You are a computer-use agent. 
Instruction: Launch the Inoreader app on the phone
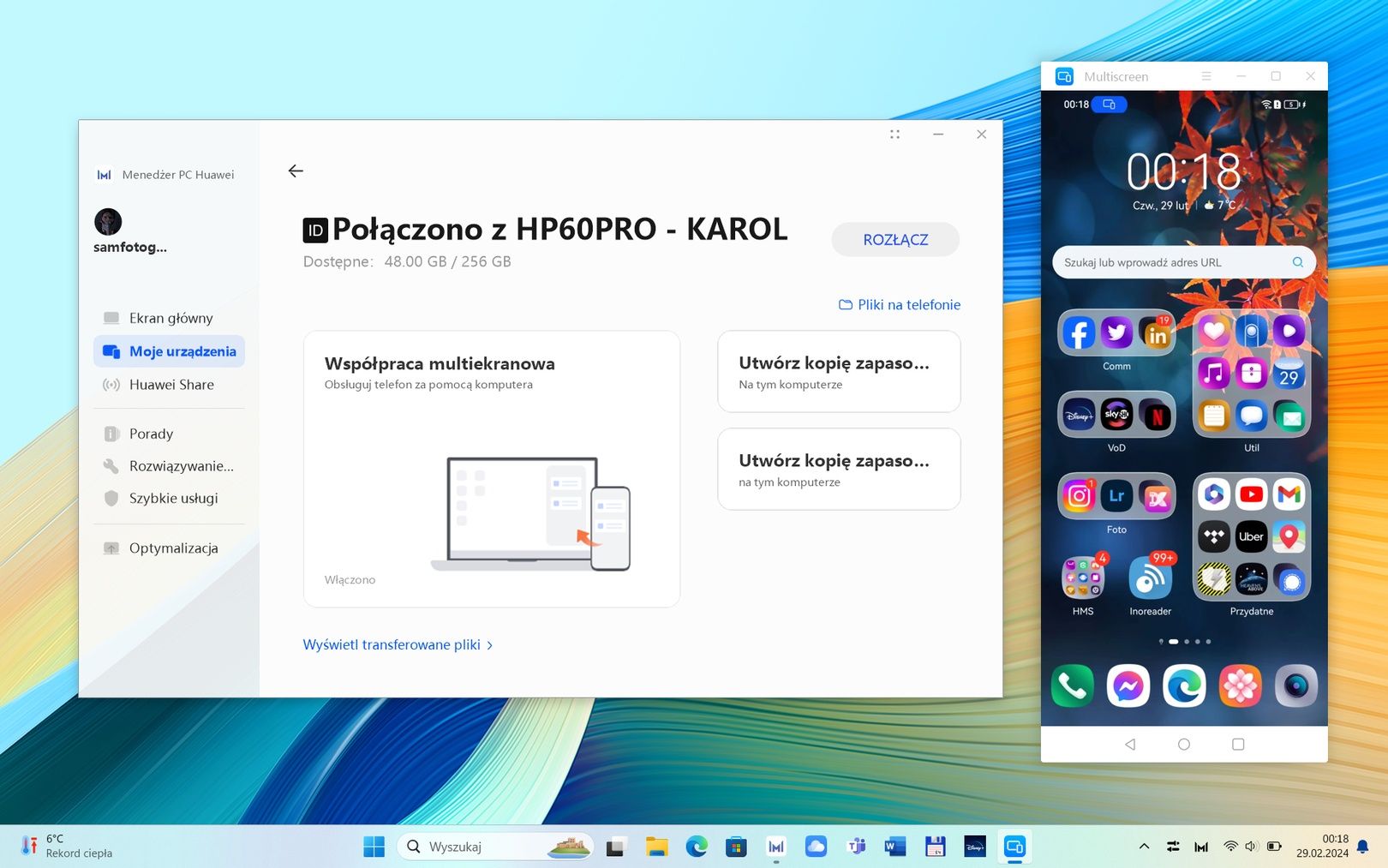click(x=1151, y=578)
